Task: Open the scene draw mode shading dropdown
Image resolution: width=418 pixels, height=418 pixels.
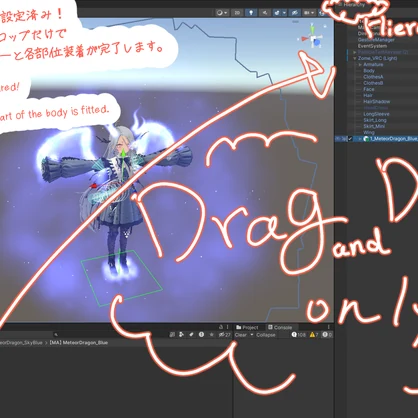Action: tap(222, 13)
